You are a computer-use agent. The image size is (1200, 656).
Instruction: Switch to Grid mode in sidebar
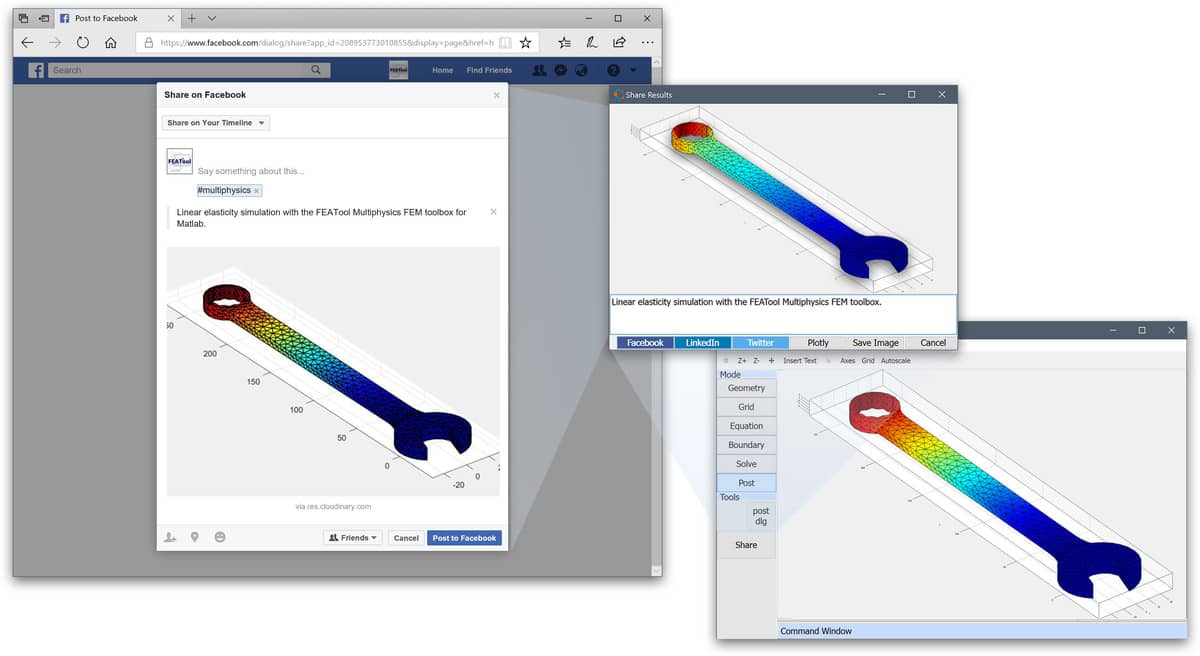(746, 407)
